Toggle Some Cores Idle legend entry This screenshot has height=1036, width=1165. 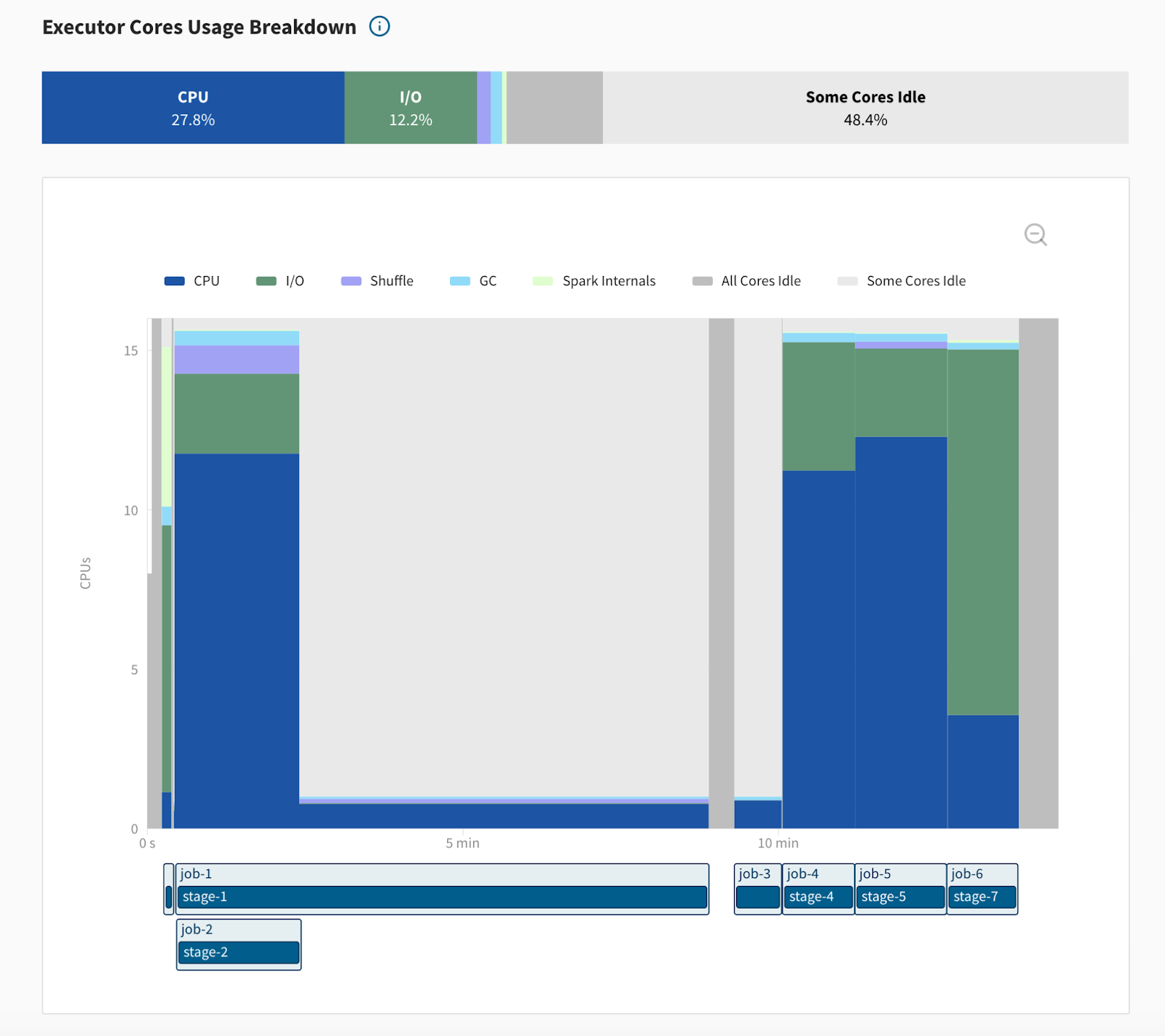pyautogui.click(x=901, y=281)
